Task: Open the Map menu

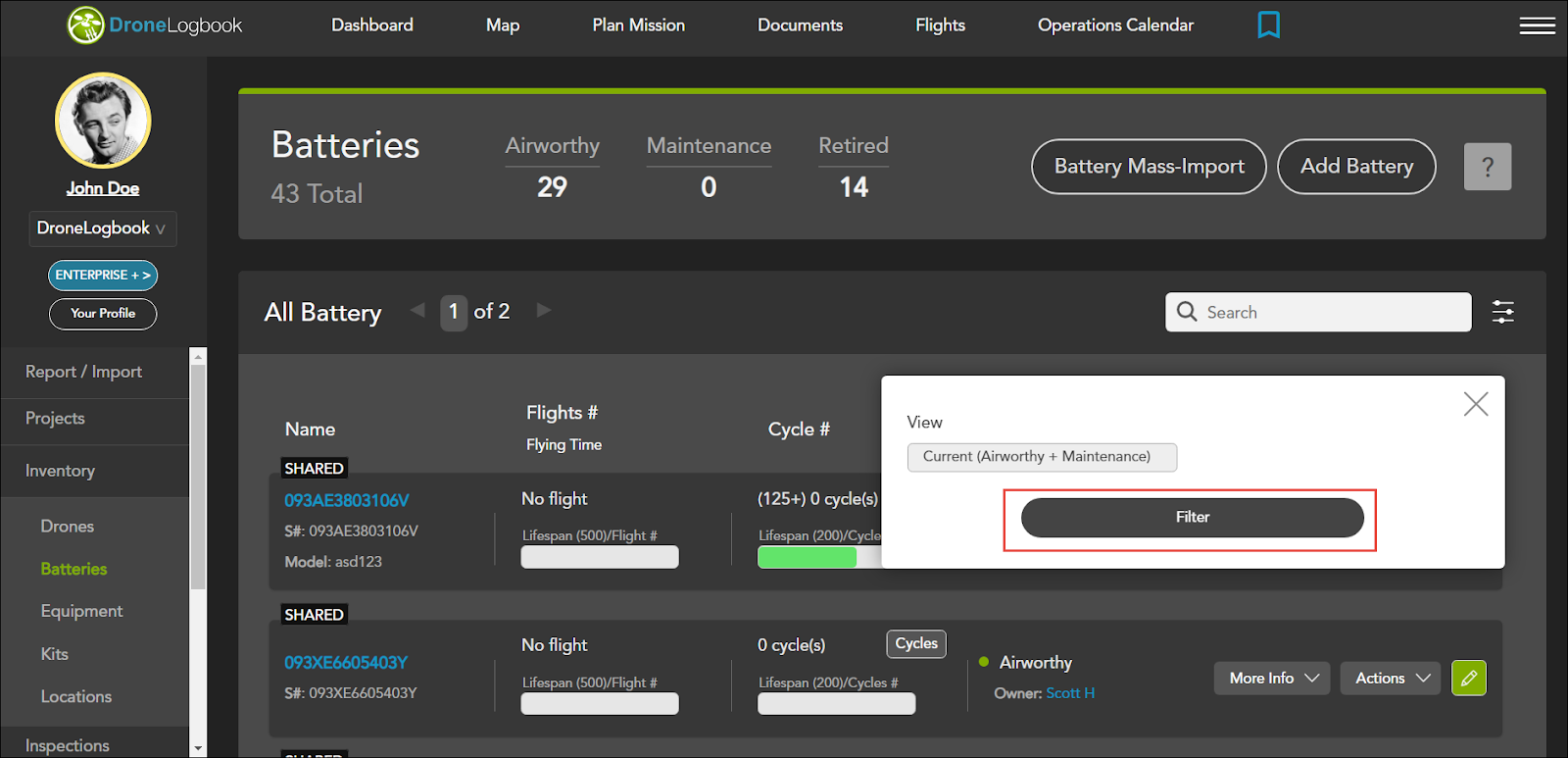Action: coord(503,25)
